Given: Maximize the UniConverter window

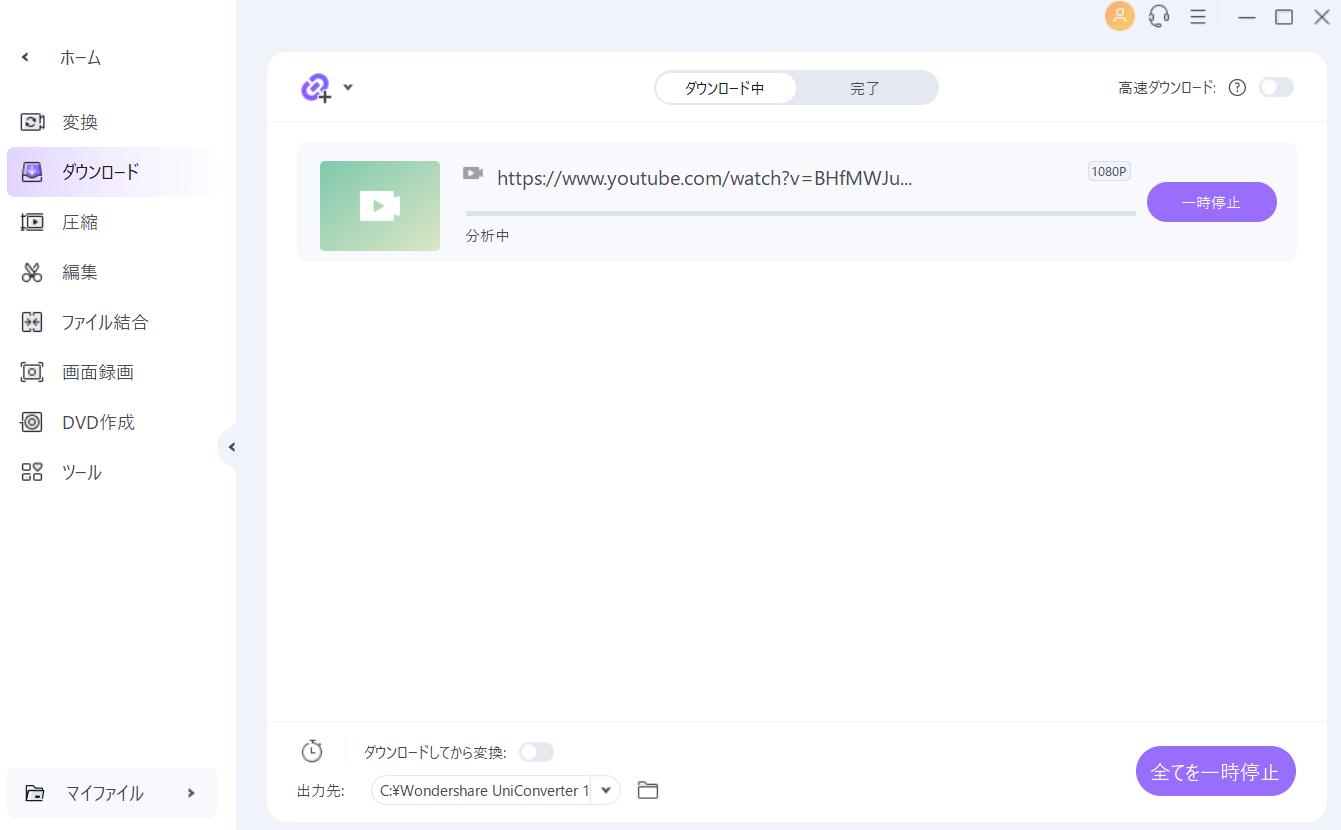Looking at the screenshot, I should pyautogui.click(x=1284, y=17).
